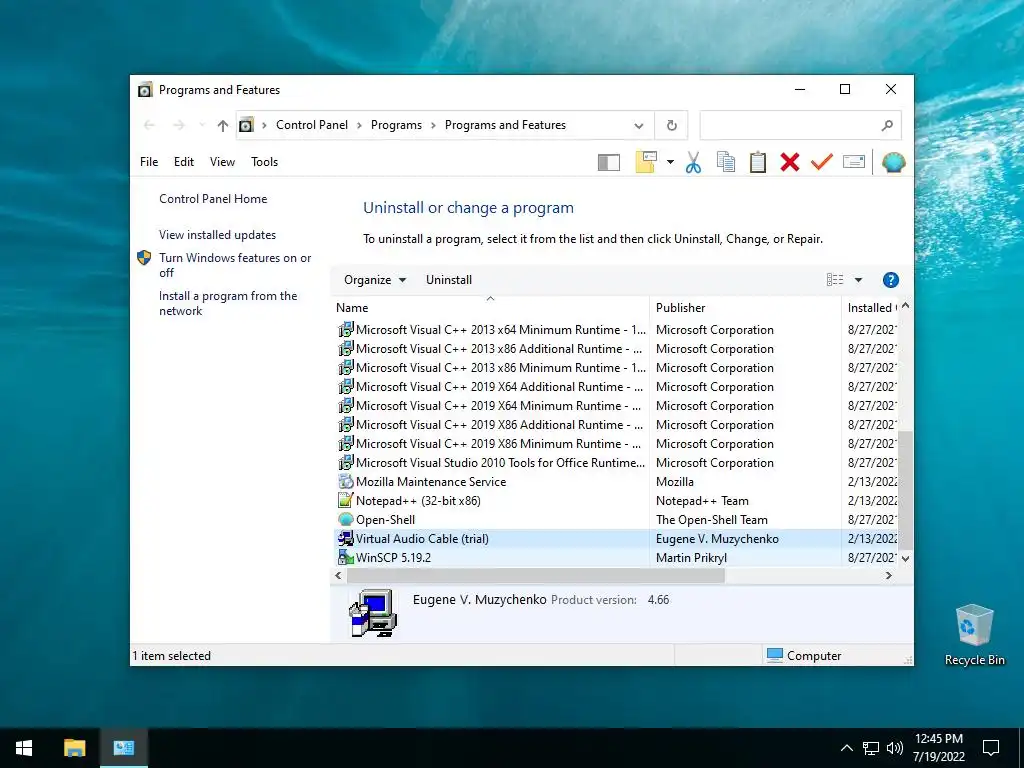Viewport: 1024px width, 768px height.
Task: Click Programs in the address breadcrumb
Action: [x=396, y=125]
